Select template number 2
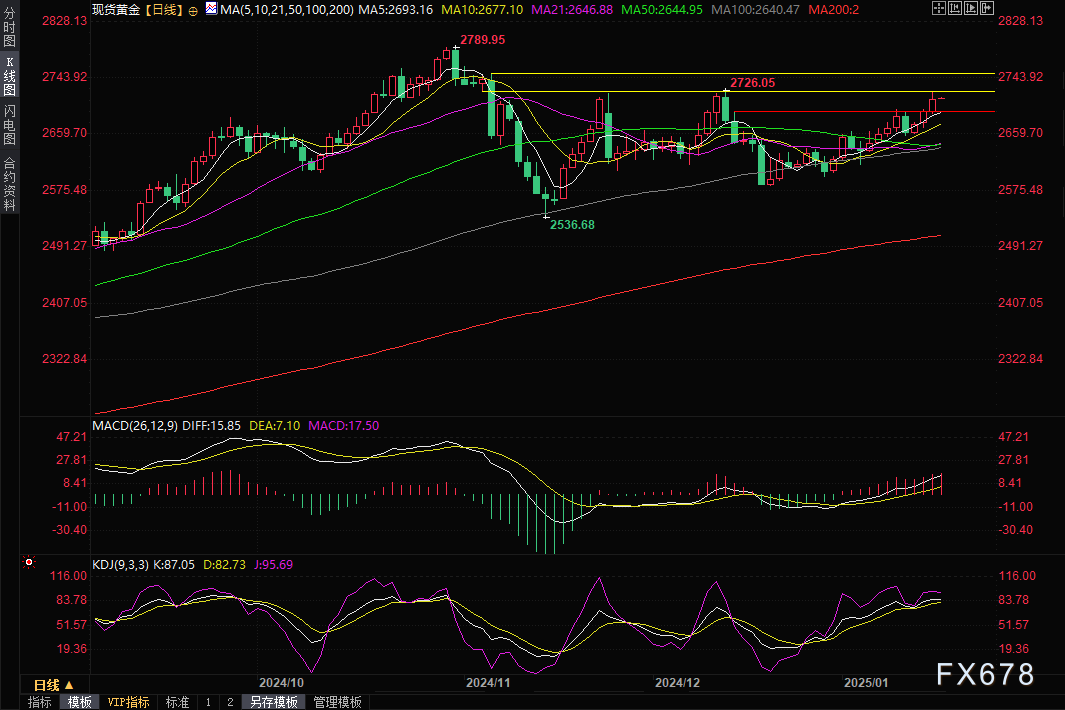This screenshot has width=1065, height=710. pyautogui.click(x=229, y=702)
